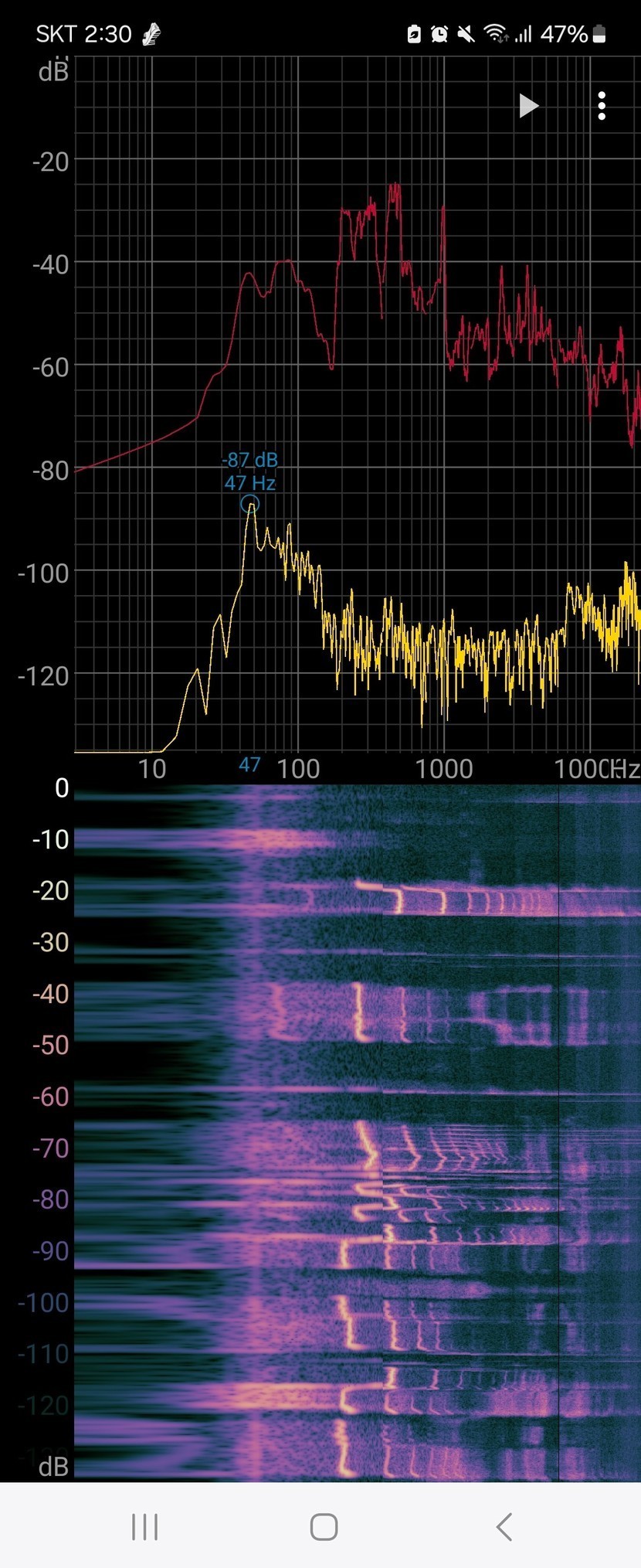Tap the "-87 dB 47 Hz" peak label

(249, 471)
